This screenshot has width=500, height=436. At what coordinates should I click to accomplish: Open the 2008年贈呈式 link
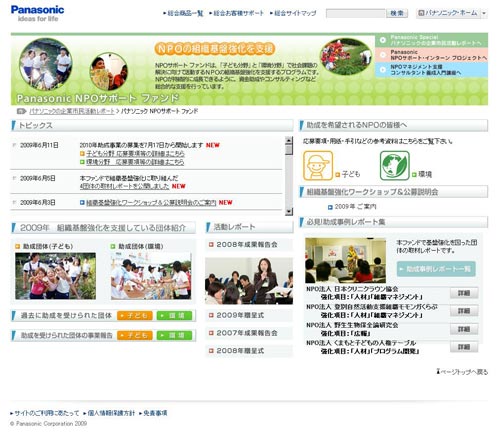240,351
